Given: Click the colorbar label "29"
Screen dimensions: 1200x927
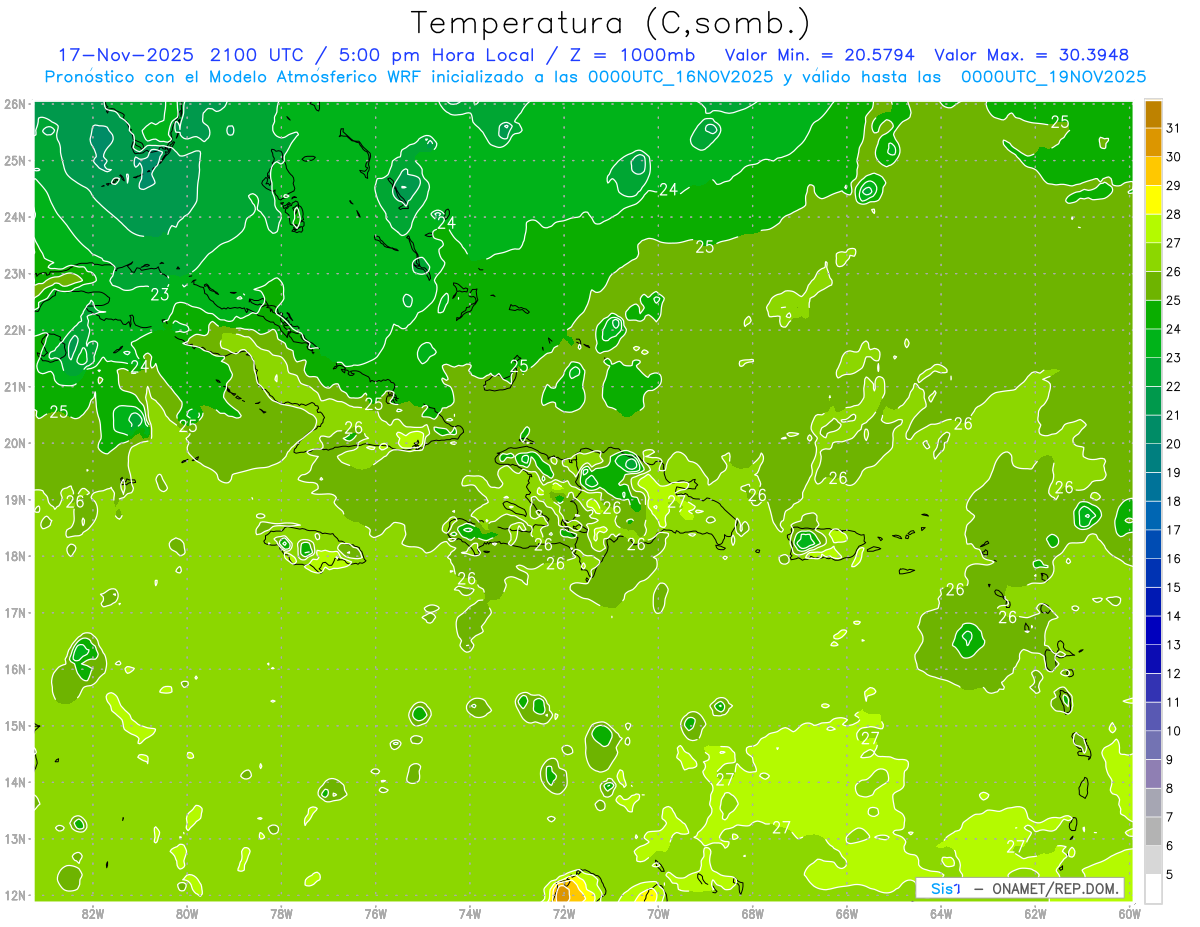Looking at the screenshot, I should click(1173, 186).
